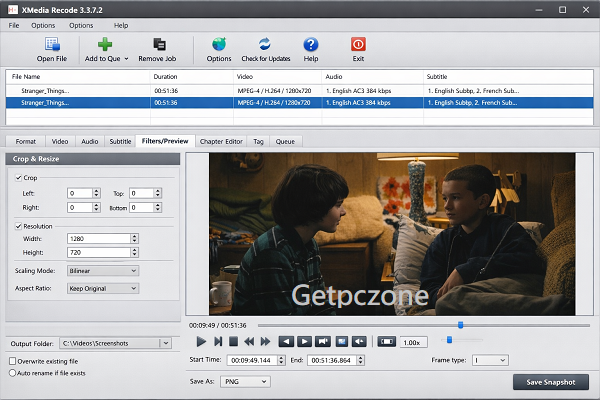
Task: Click the Height stepper arrows
Action: pos(134,252)
